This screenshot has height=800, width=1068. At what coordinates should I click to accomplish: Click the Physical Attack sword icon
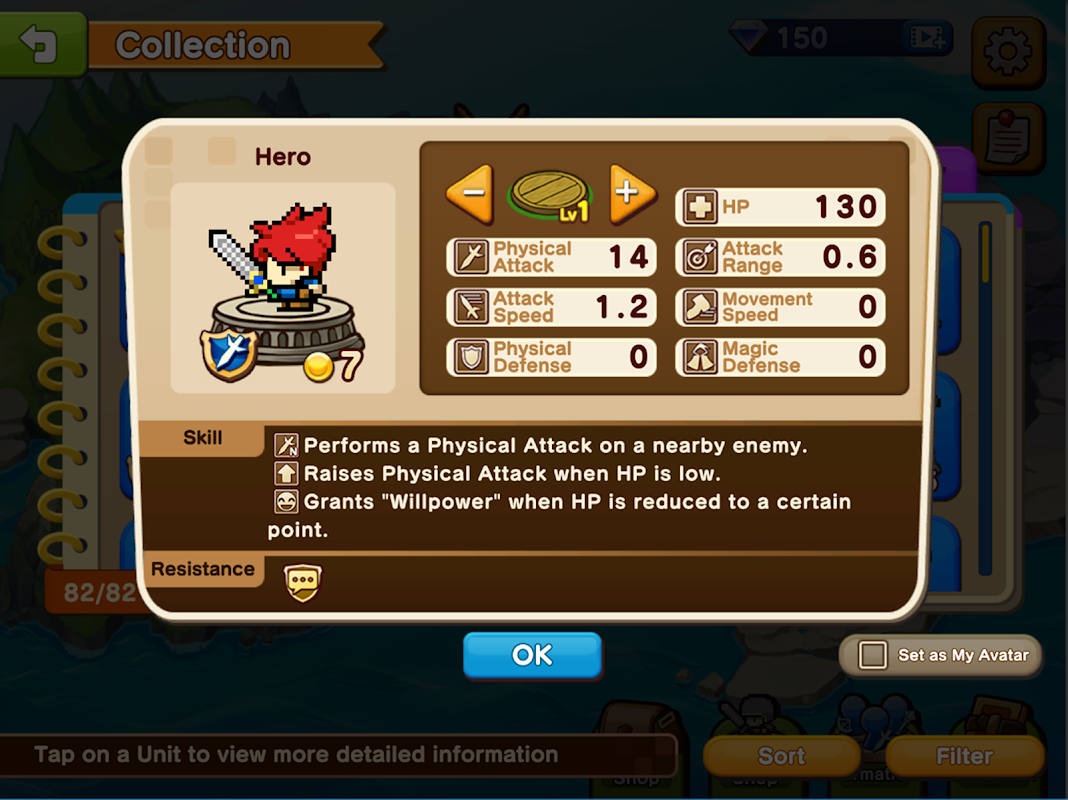471,257
